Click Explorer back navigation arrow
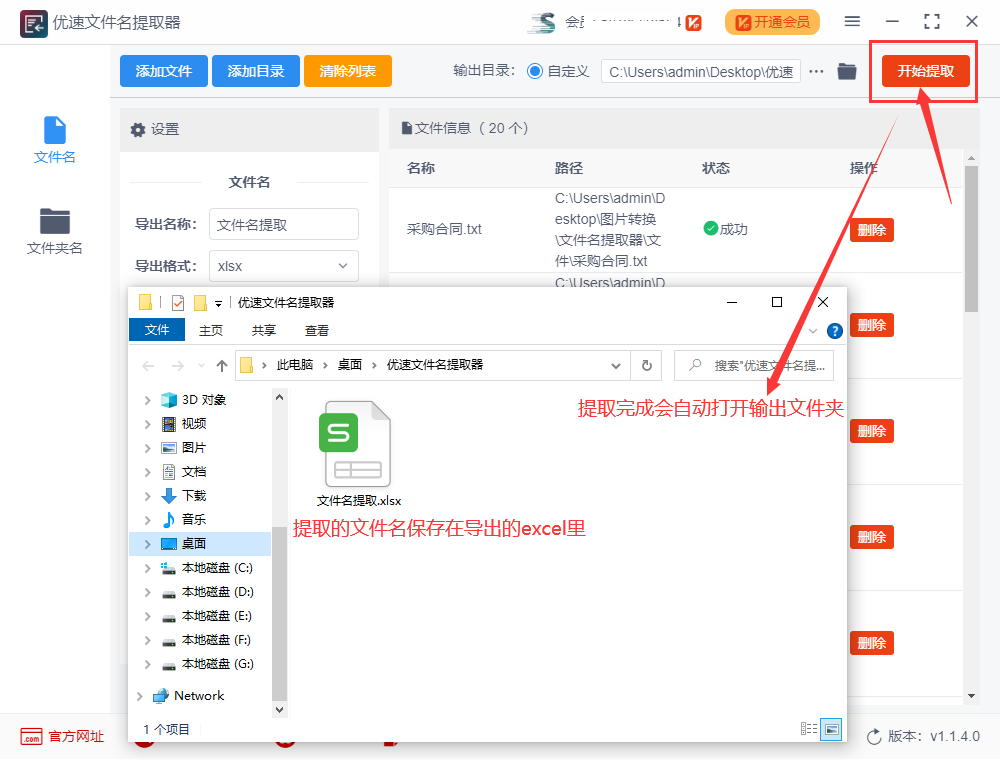This screenshot has height=760, width=1000. (x=149, y=365)
